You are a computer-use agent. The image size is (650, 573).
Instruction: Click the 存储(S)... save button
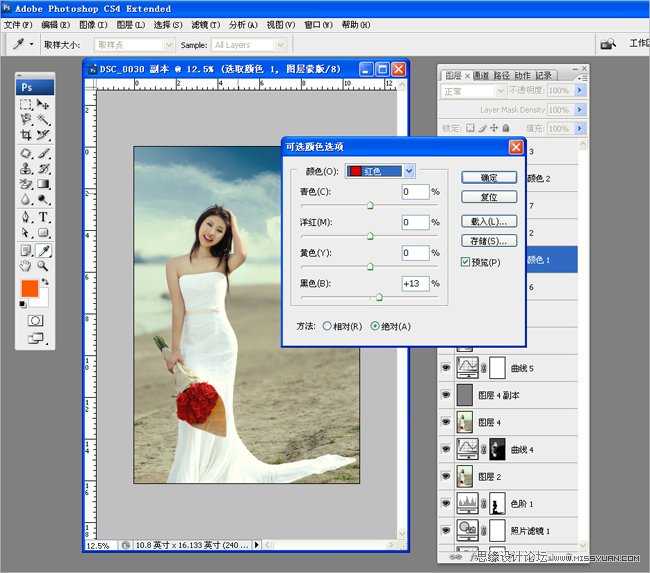click(x=489, y=241)
